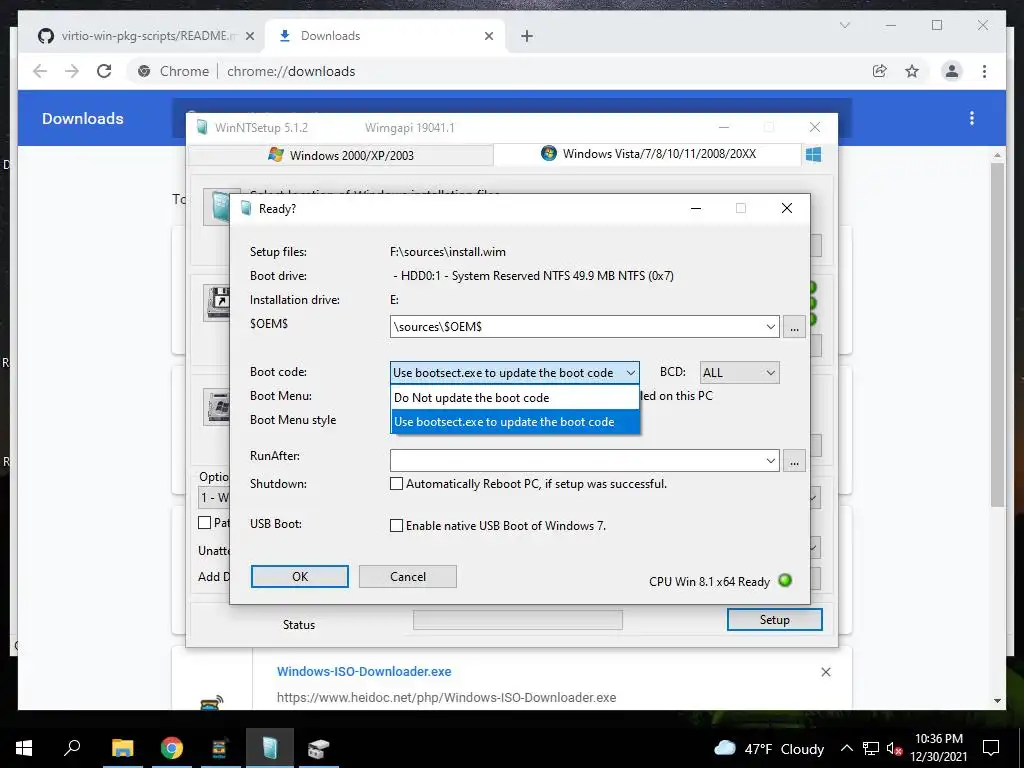This screenshot has height=768, width=1024.
Task: Go forward in Chrome
Action: (72, 71)
